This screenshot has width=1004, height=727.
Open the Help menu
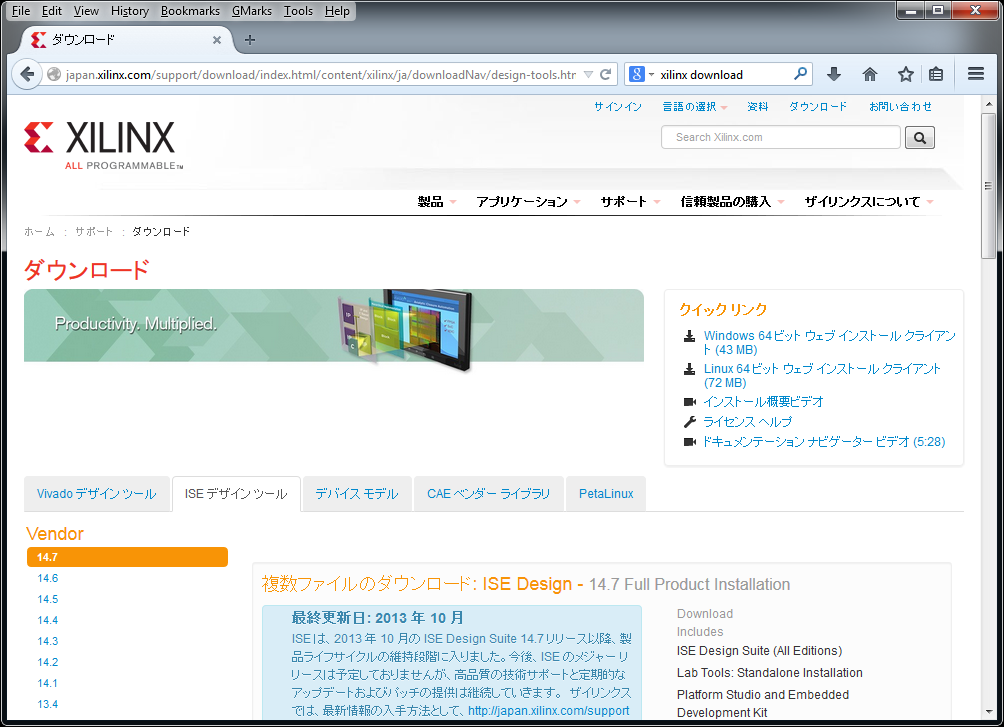(337, 11)
